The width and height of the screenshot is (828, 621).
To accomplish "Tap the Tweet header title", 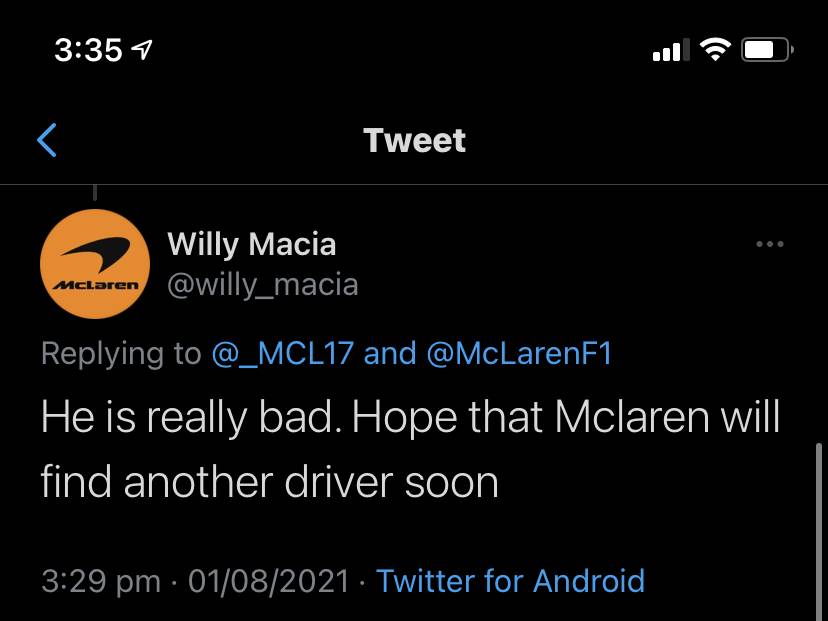I will click(x=415, y=140).
